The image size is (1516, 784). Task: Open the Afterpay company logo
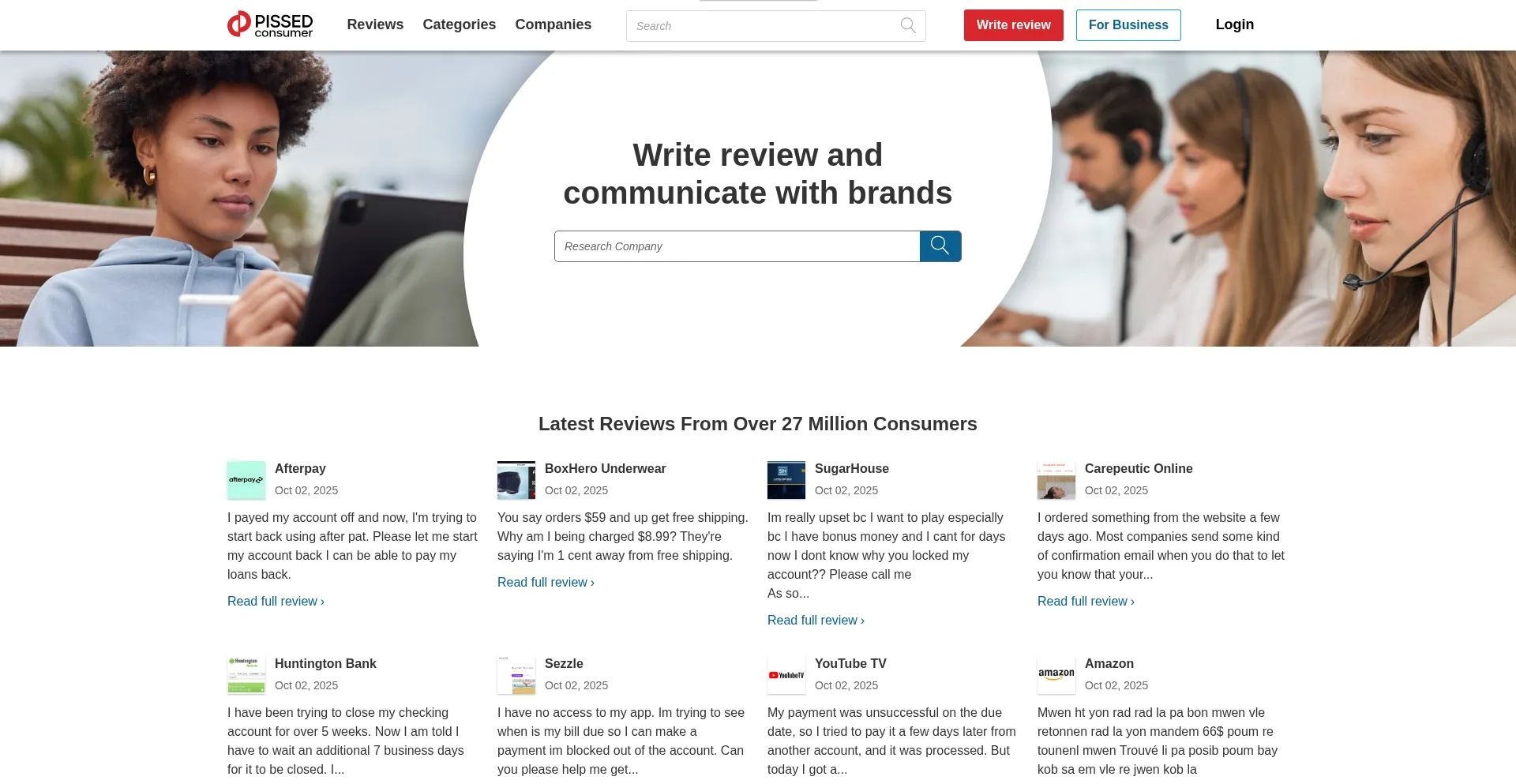click(x=246, y=480)
